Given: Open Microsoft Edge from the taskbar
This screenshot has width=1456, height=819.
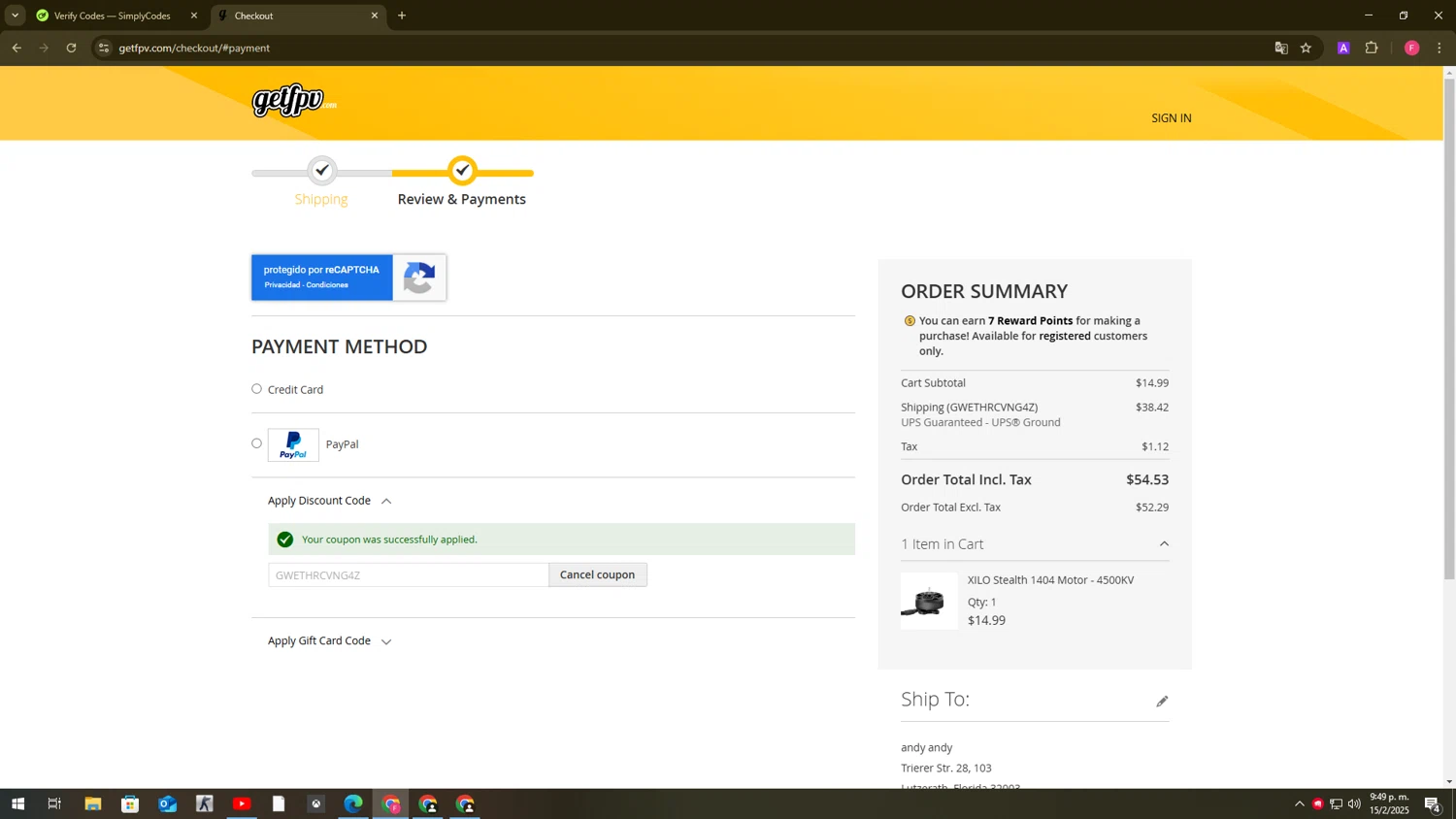Looking at the screenshot, I should pyautogui.click(x=353, y=803).
